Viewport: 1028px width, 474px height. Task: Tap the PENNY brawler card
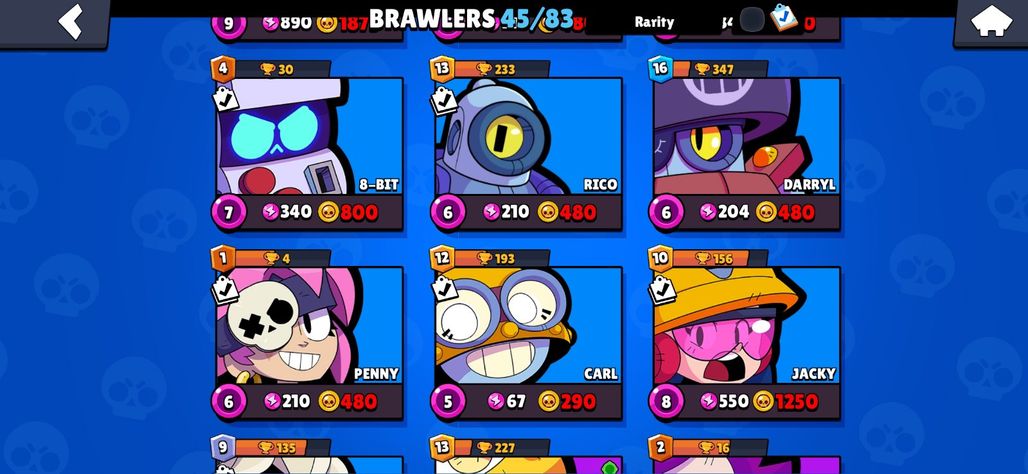(309, 325)
